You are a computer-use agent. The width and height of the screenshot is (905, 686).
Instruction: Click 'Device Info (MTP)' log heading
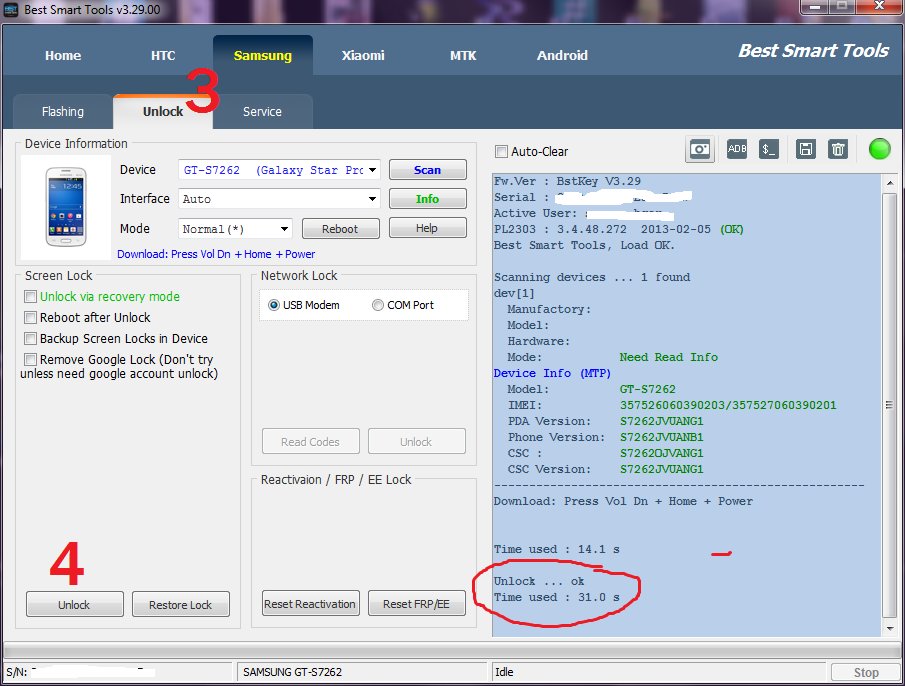pyautogui.click(x=552, y=373)
